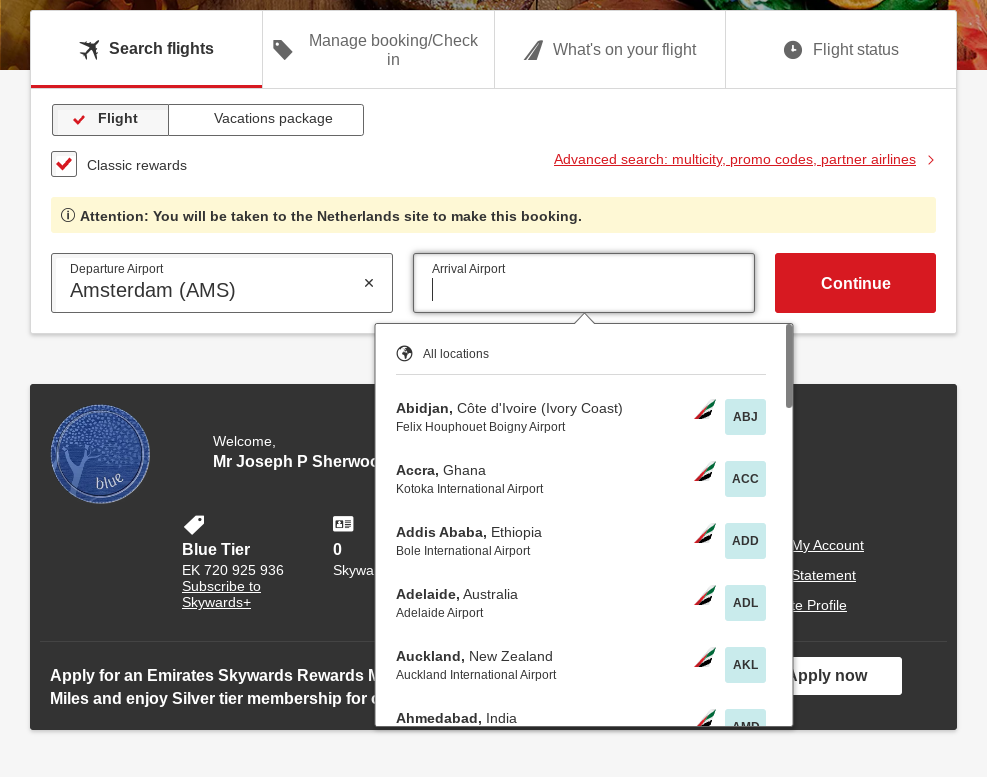Click the Departure Airport field
The width and height of the screenshot is (987, 777).
coord(222,283)
